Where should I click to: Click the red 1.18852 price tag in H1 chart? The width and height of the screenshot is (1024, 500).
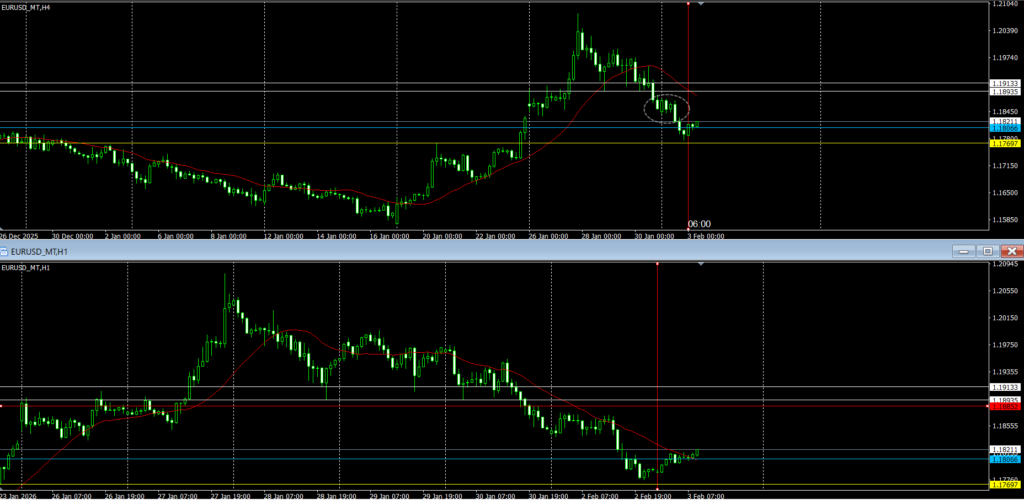pos(1004,407)
